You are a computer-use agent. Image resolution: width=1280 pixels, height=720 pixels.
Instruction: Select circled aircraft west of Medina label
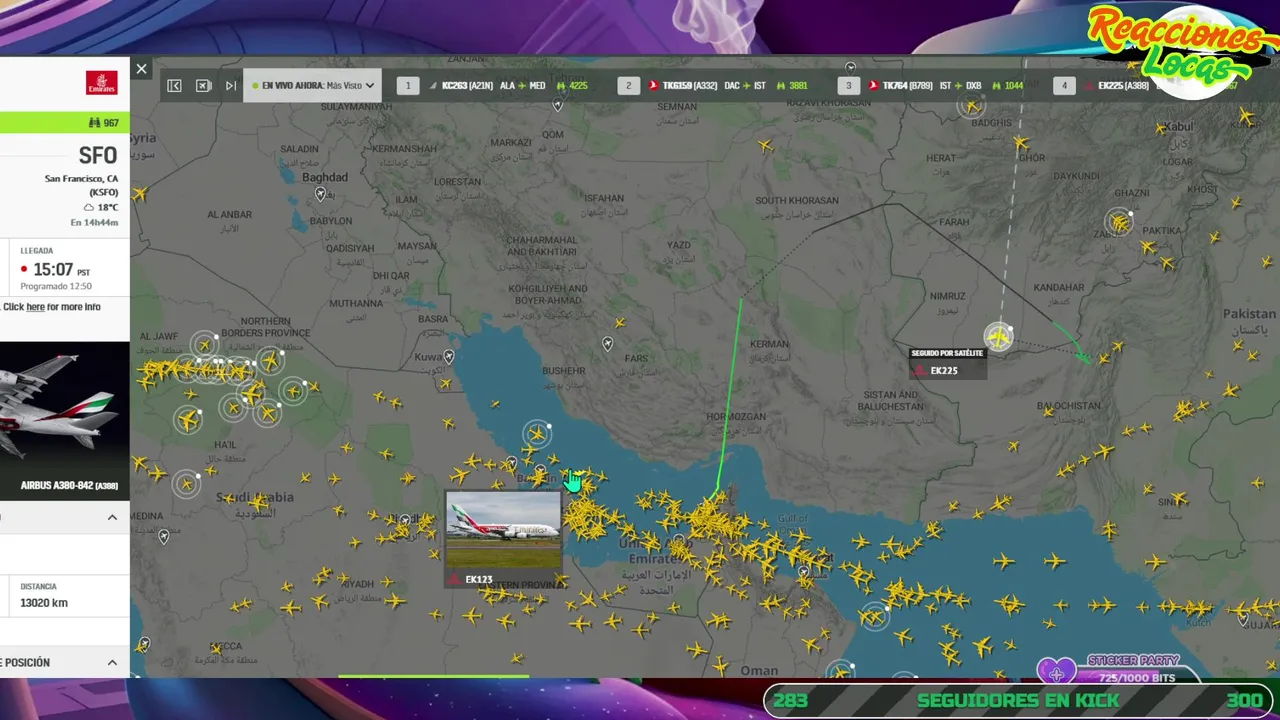[186, 484]
